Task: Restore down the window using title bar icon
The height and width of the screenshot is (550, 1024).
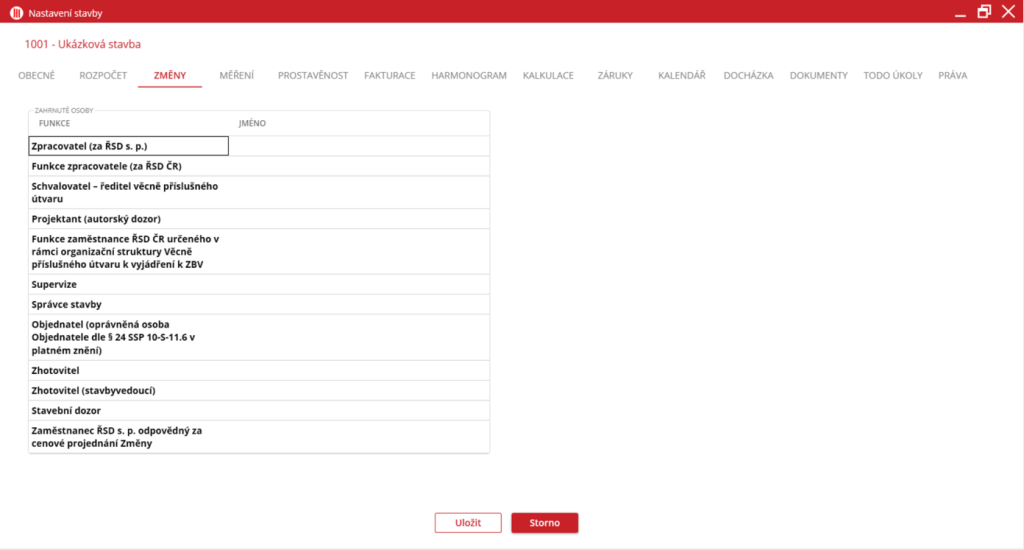Action: coord(984,12)
